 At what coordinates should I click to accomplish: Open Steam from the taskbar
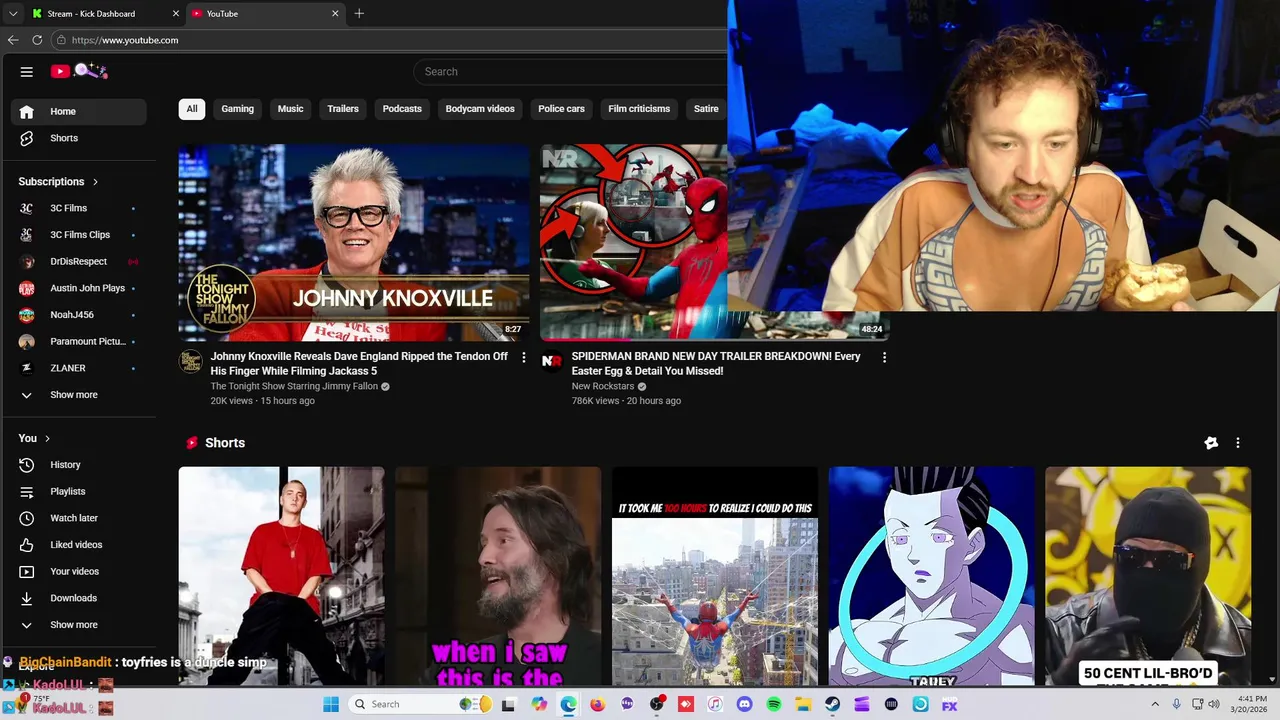pos(832,704)
